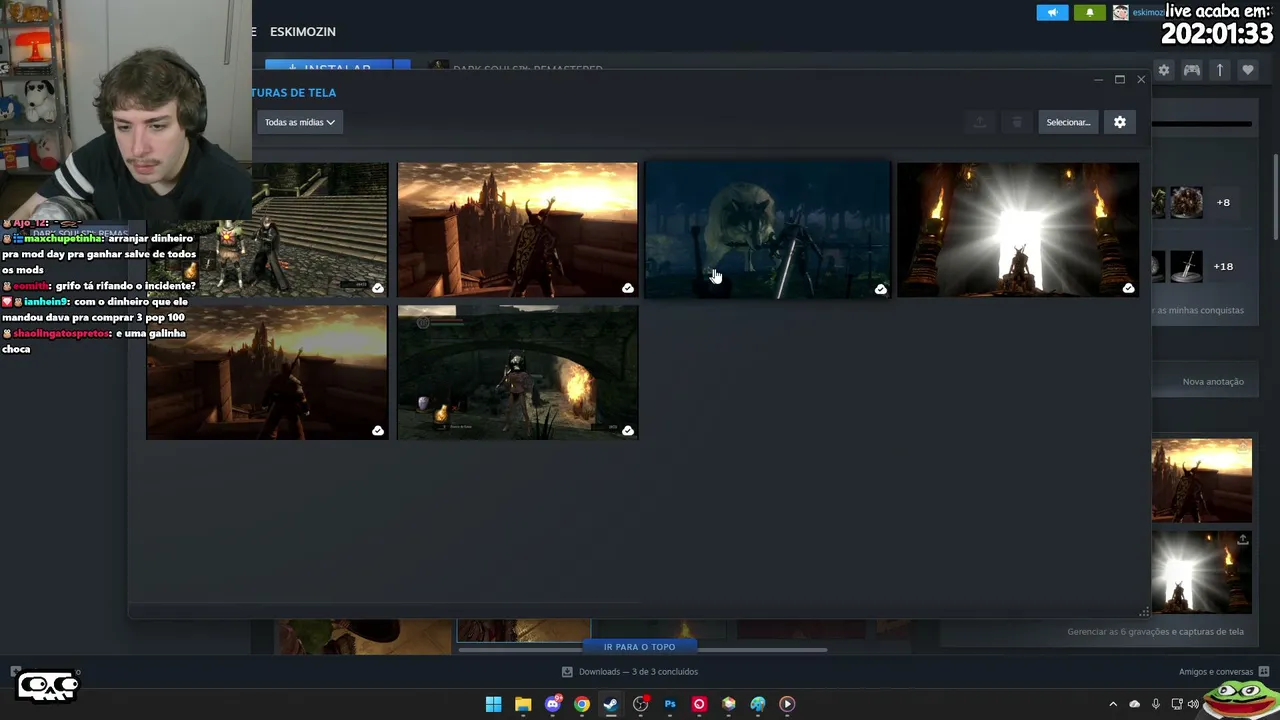Open the knight at sunset castle screenshot
This screenshot has height=720, width=1280.
click(517, 229)
